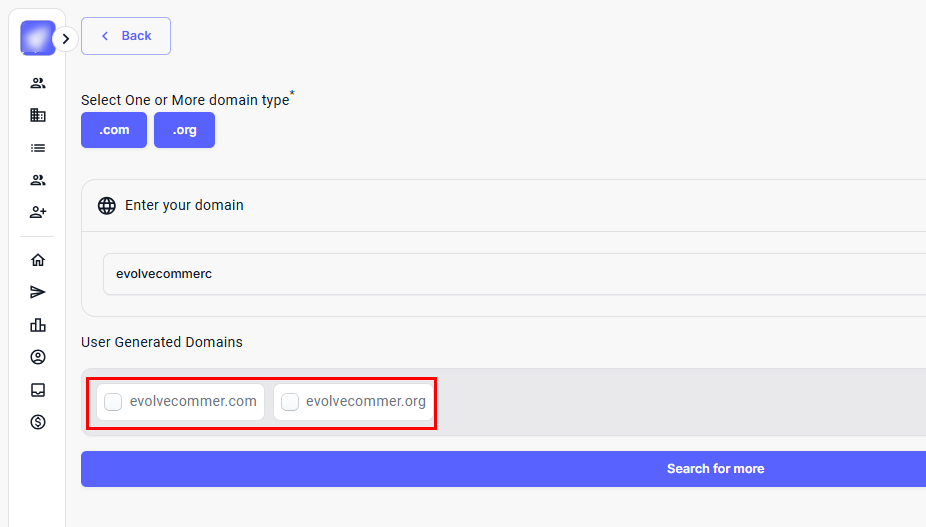Toggle the .org domain type

(184, 130)
